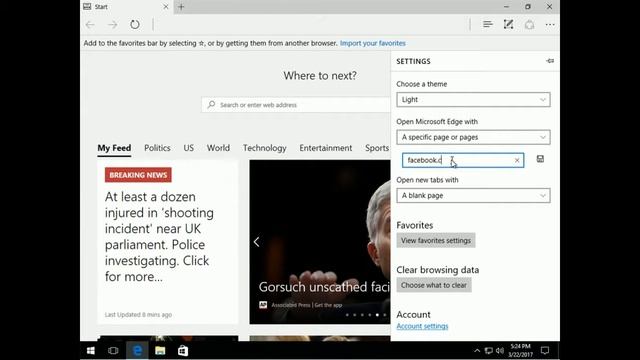
Task: Switch to the US tab
Action: (x=189, y=148)
